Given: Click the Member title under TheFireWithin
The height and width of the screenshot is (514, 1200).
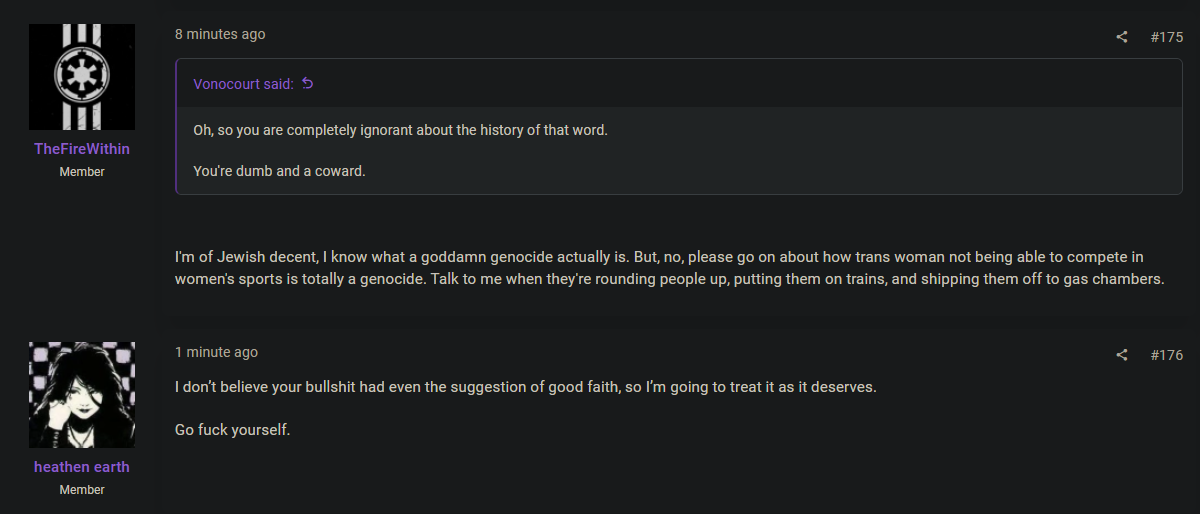Looking at the screenshot, I should (82, 172).
